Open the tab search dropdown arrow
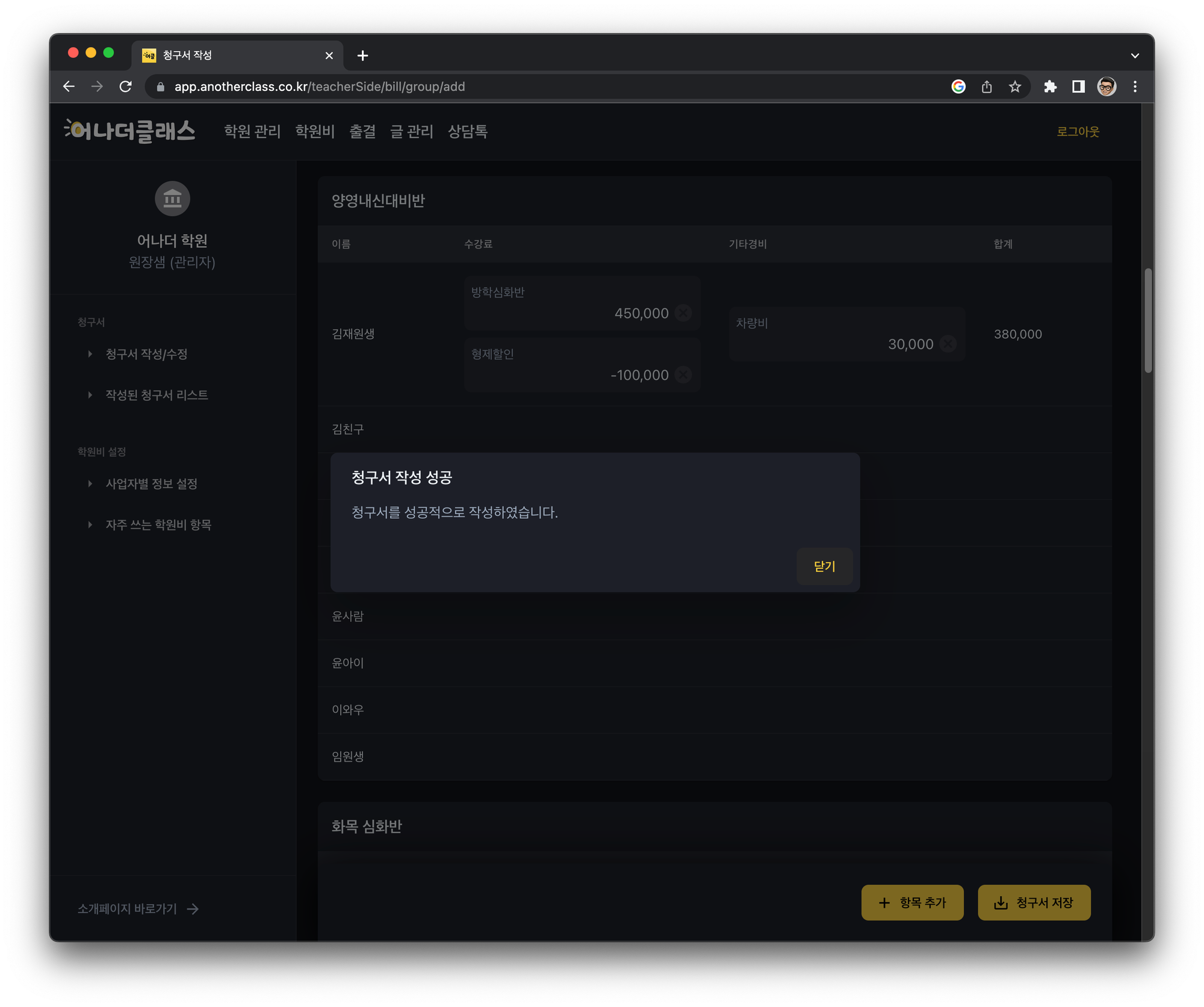Image resolution: width=1204 pixels, height=1007 pixels. click(1135, 55)
